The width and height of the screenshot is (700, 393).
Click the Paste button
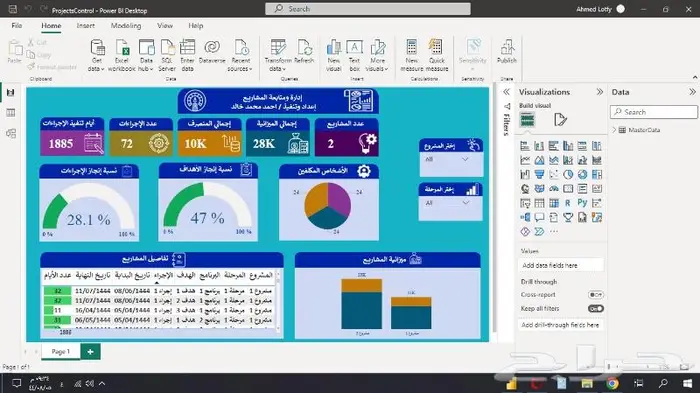15,52
